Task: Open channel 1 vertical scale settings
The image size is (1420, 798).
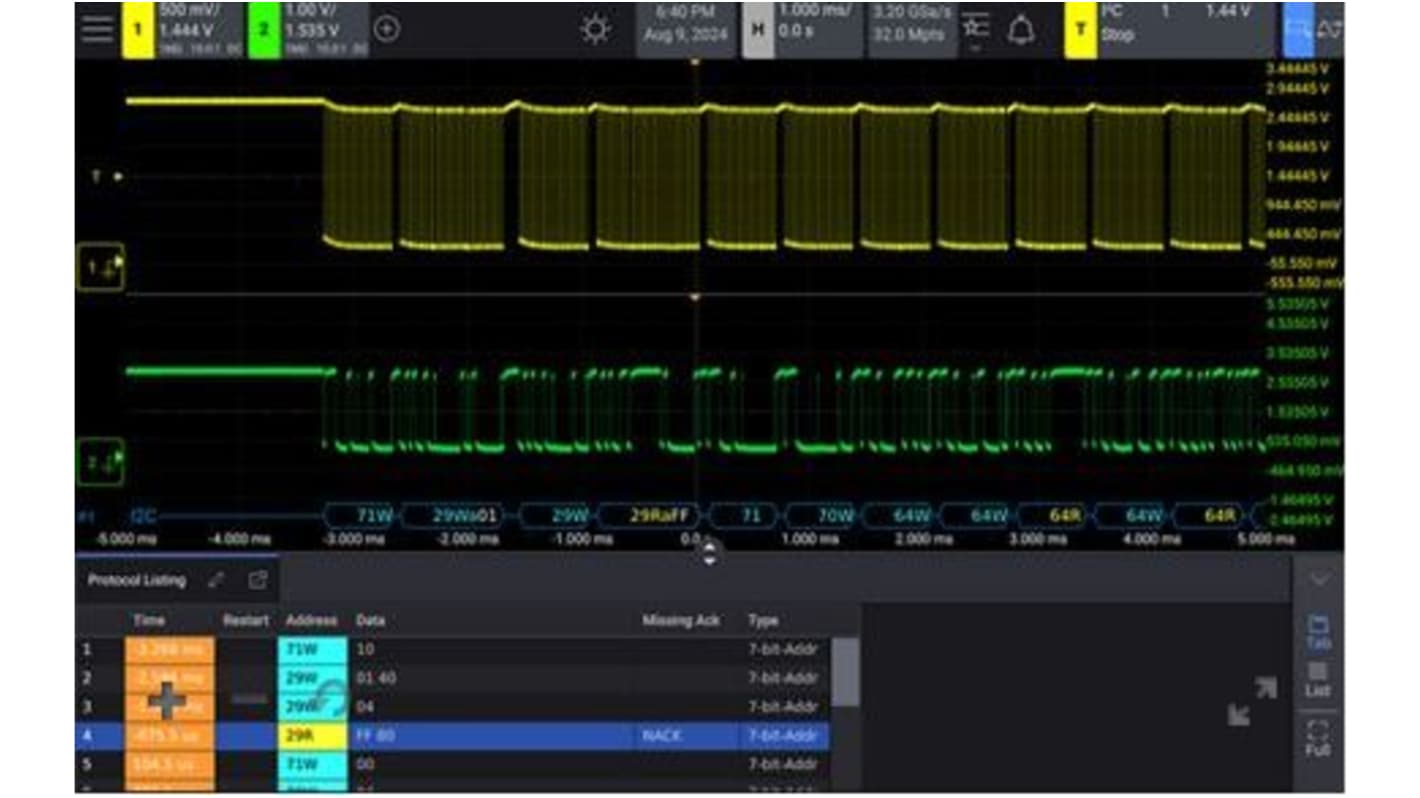Action: pyautogui.click(x=199, y=30)
